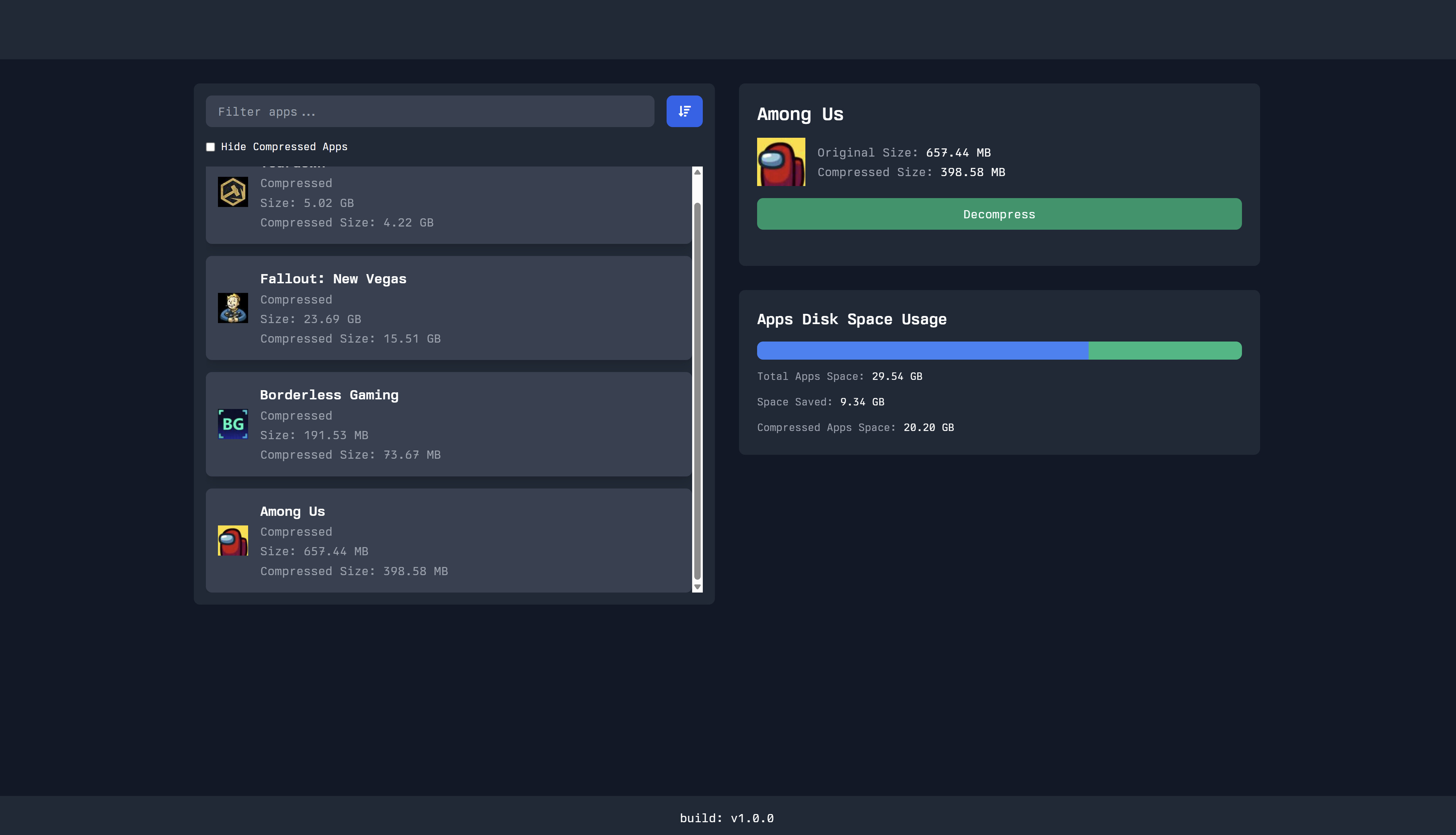Click the Fallout: New Vegas vault boy icon

(x=233, y=307)
